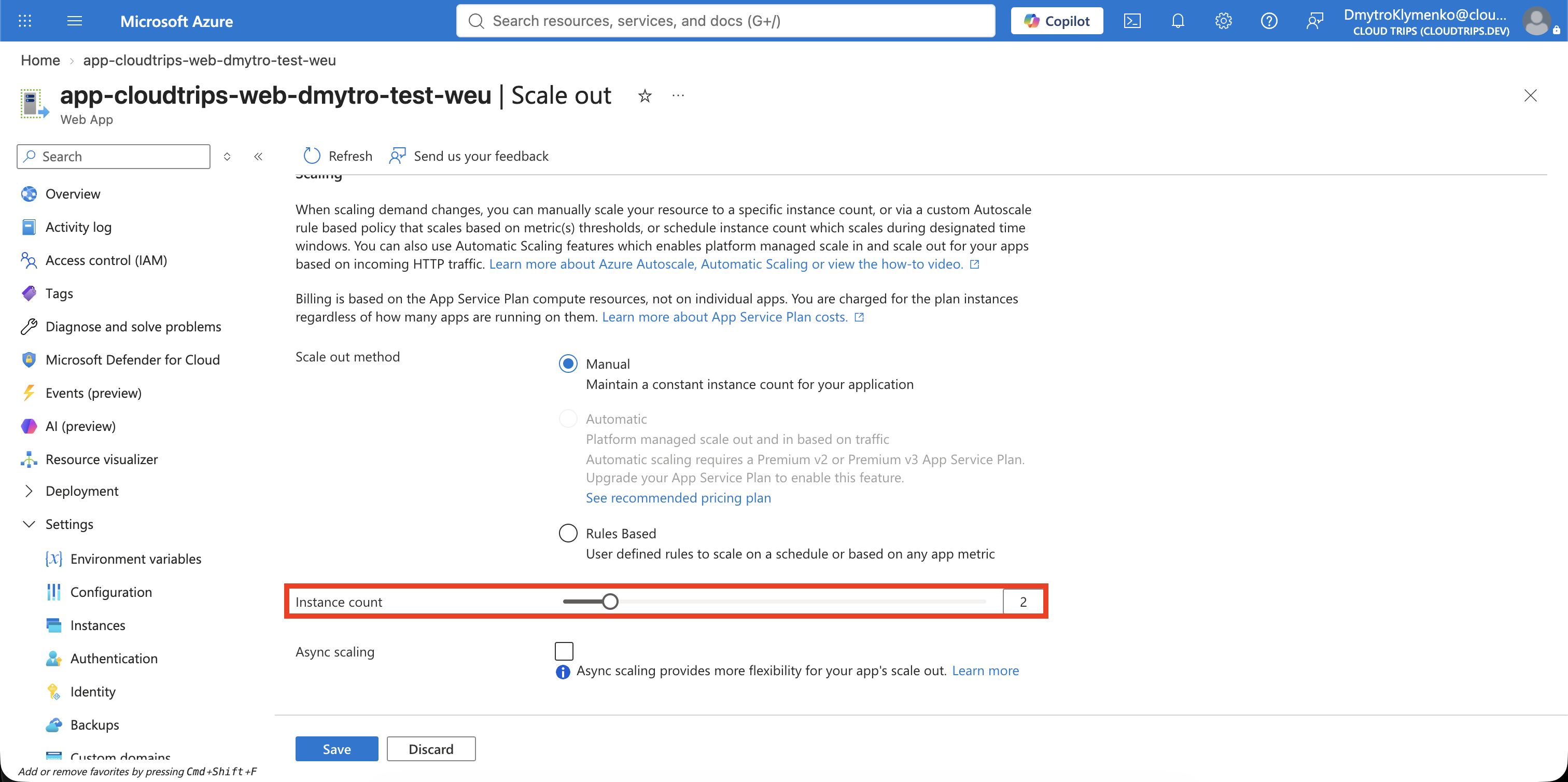This screenshot has height=782, width=1568.
Task: Click the Defender for Cloud shield icon
Action: click(x=29, y=360)
